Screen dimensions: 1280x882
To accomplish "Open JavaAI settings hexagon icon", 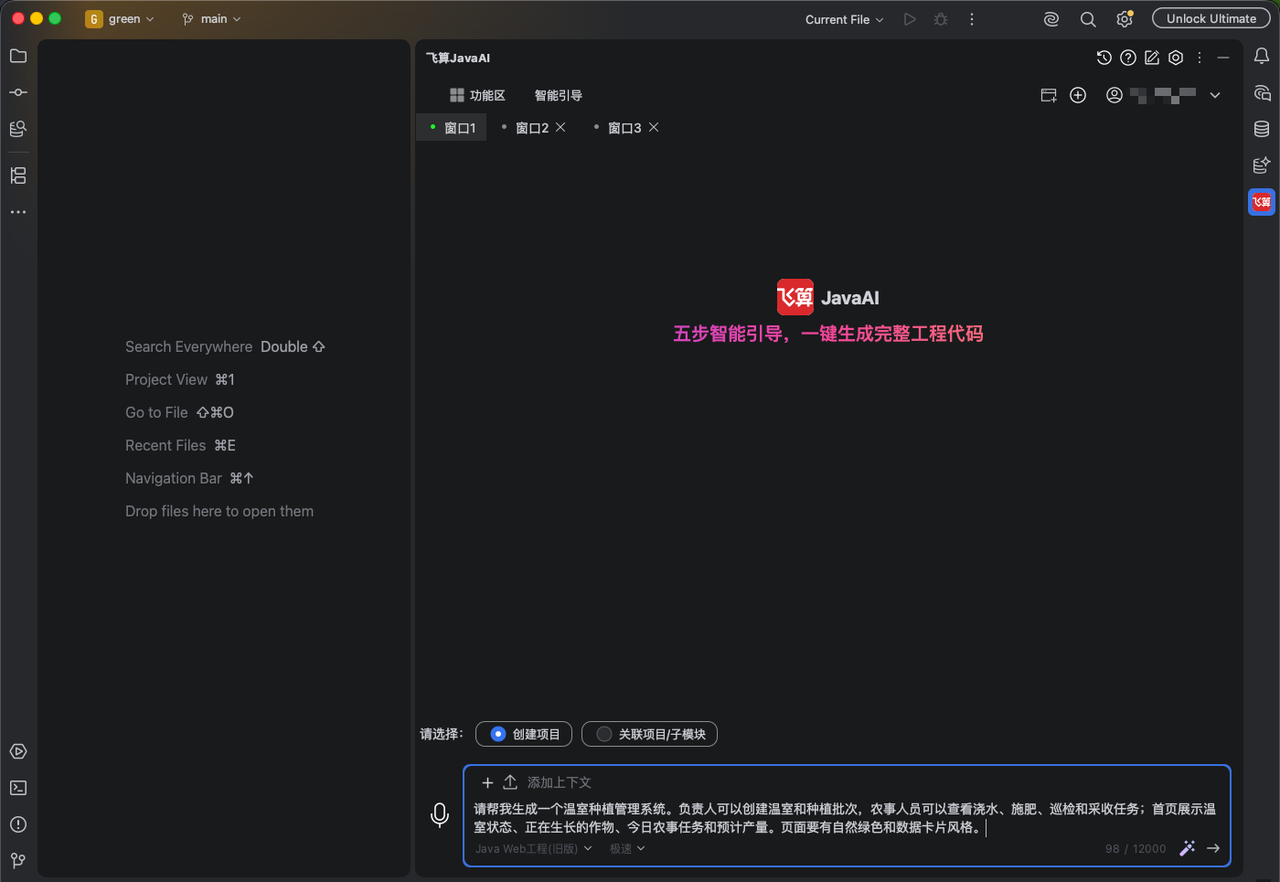I will coord(1176,58).
